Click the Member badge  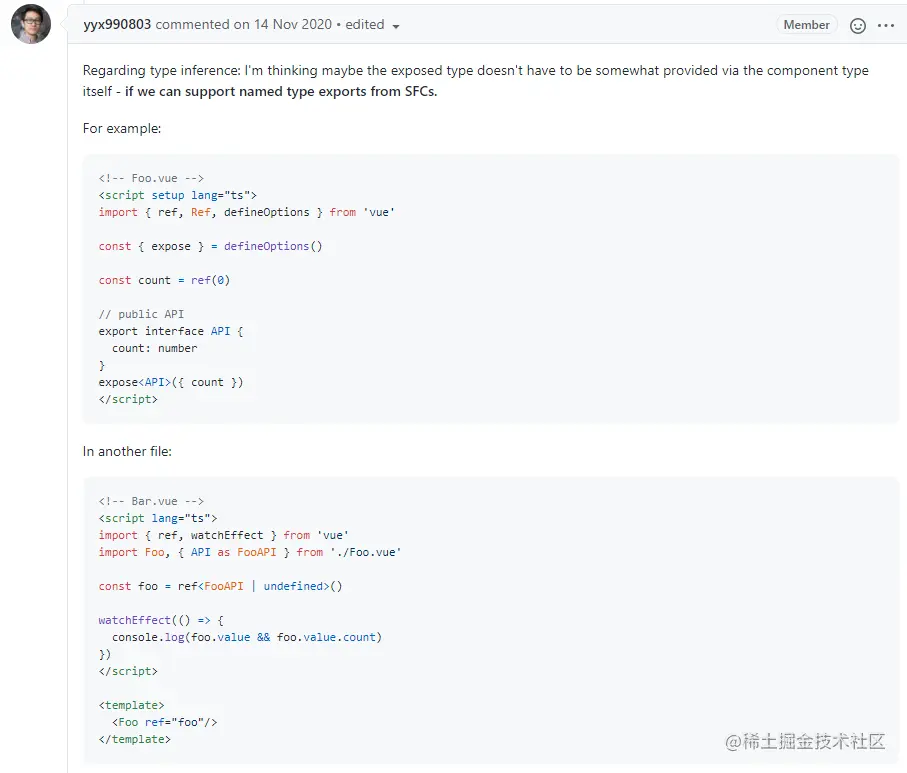coord(806,25)
